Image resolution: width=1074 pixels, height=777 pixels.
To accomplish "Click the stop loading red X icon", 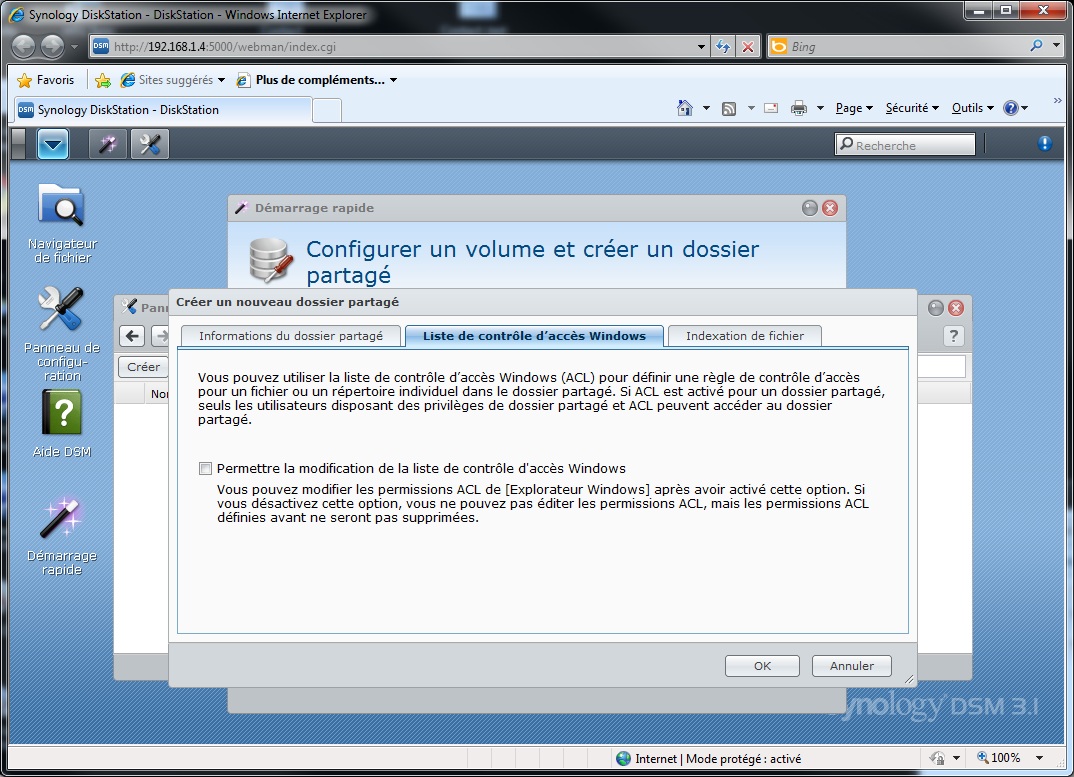I will pos(748,47).
